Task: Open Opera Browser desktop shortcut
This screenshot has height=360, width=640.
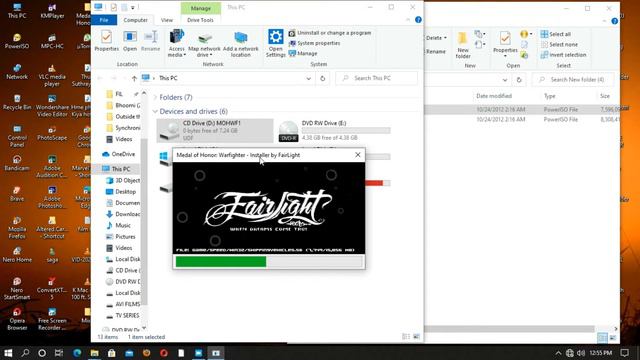Action: click(17, 319)
